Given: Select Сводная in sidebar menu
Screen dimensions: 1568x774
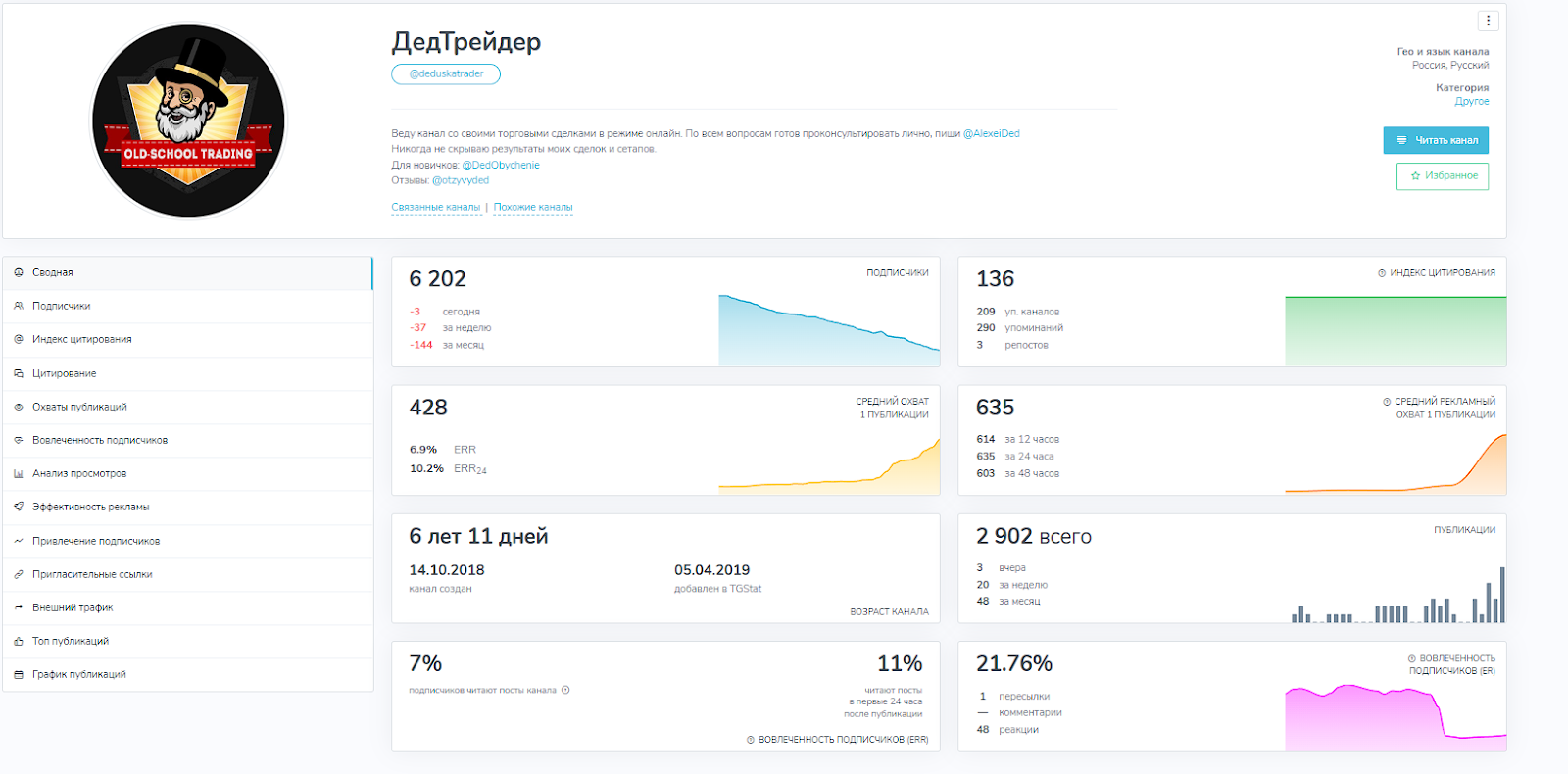Looking at the screenshot, I should [53, 272].
